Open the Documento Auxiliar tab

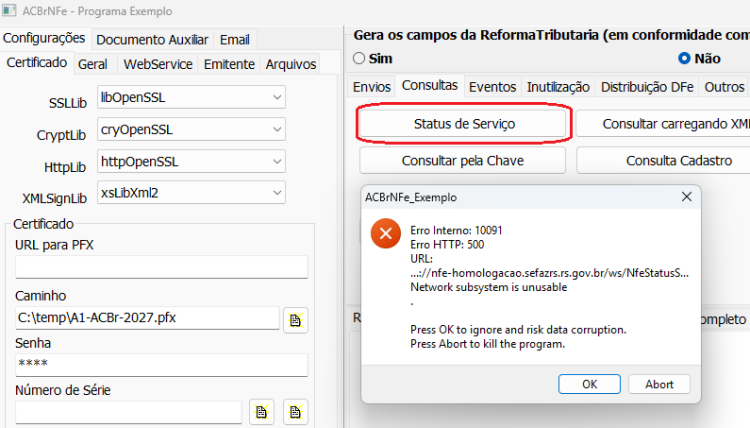(x=152, y=40)
